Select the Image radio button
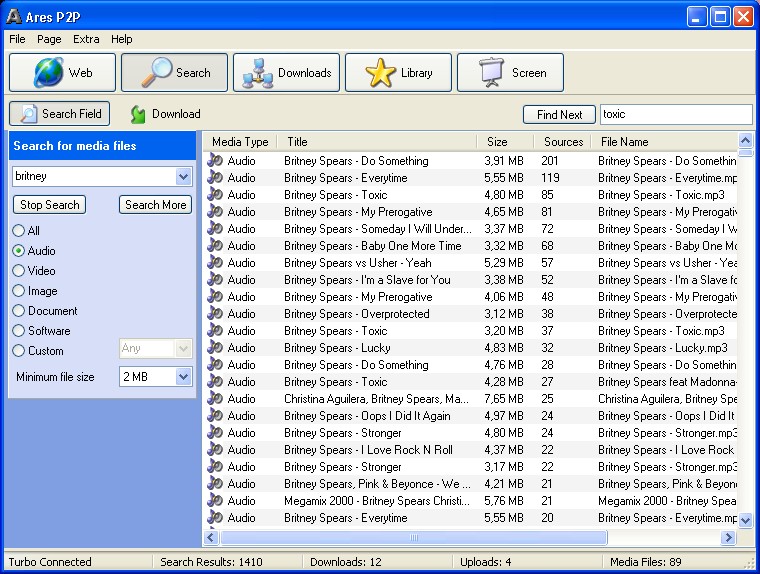 pyautogui.click(x=18, y=291)
